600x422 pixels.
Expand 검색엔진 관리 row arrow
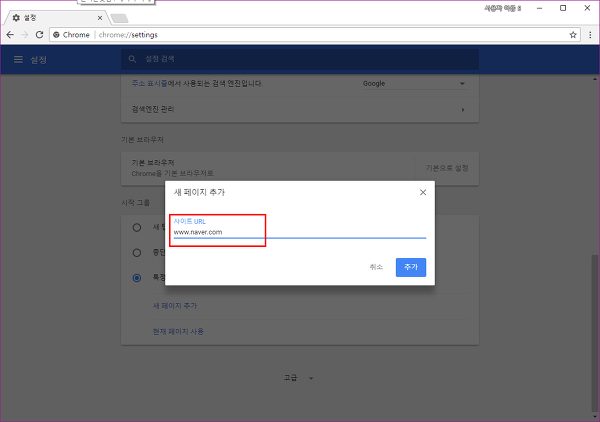click(x=463, y=110)
